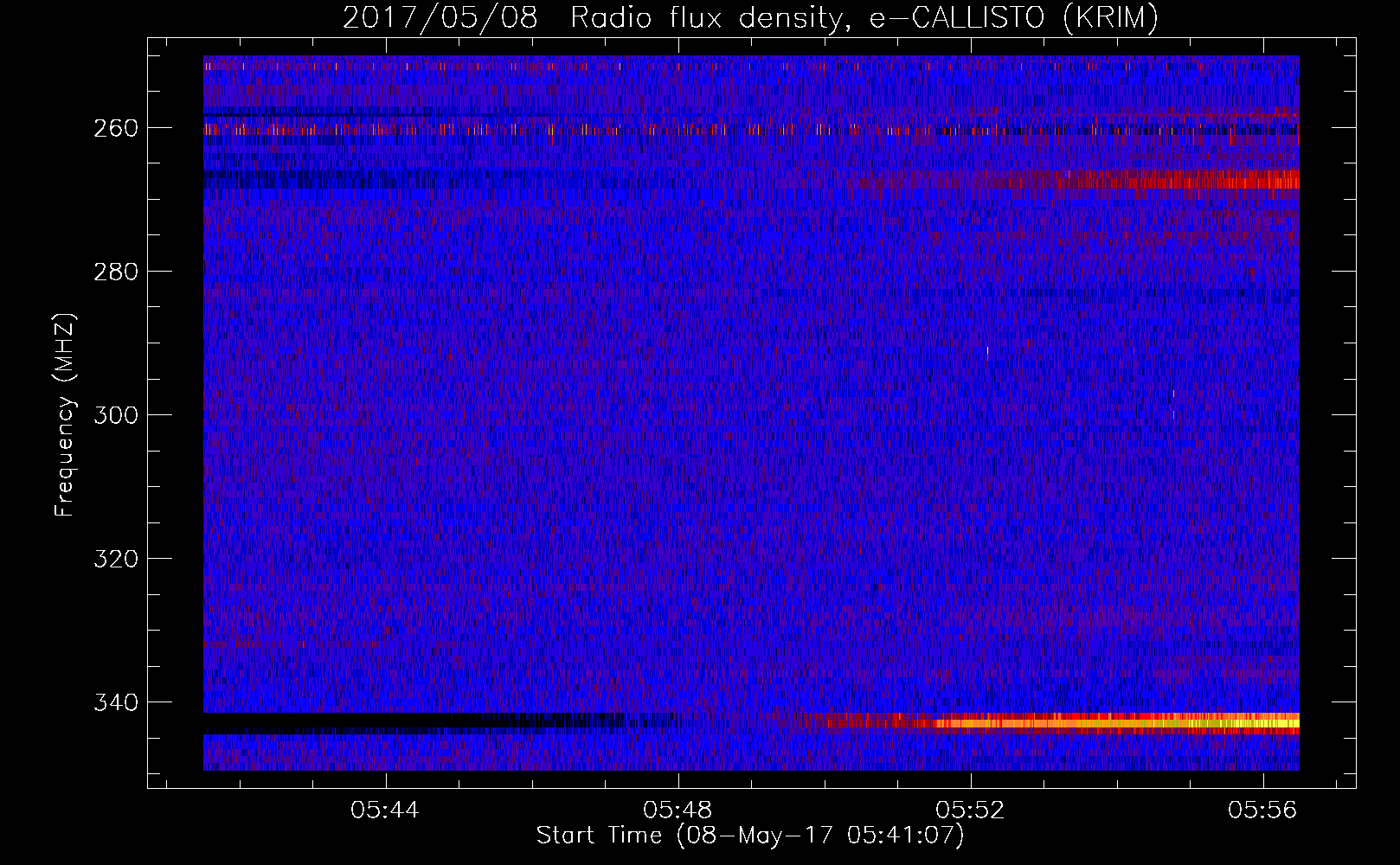This screenshot has height=865, width=1400.
Task: Click the plot title '2017/05/08 Radio flux density'
Action: [x=750, y=17]
